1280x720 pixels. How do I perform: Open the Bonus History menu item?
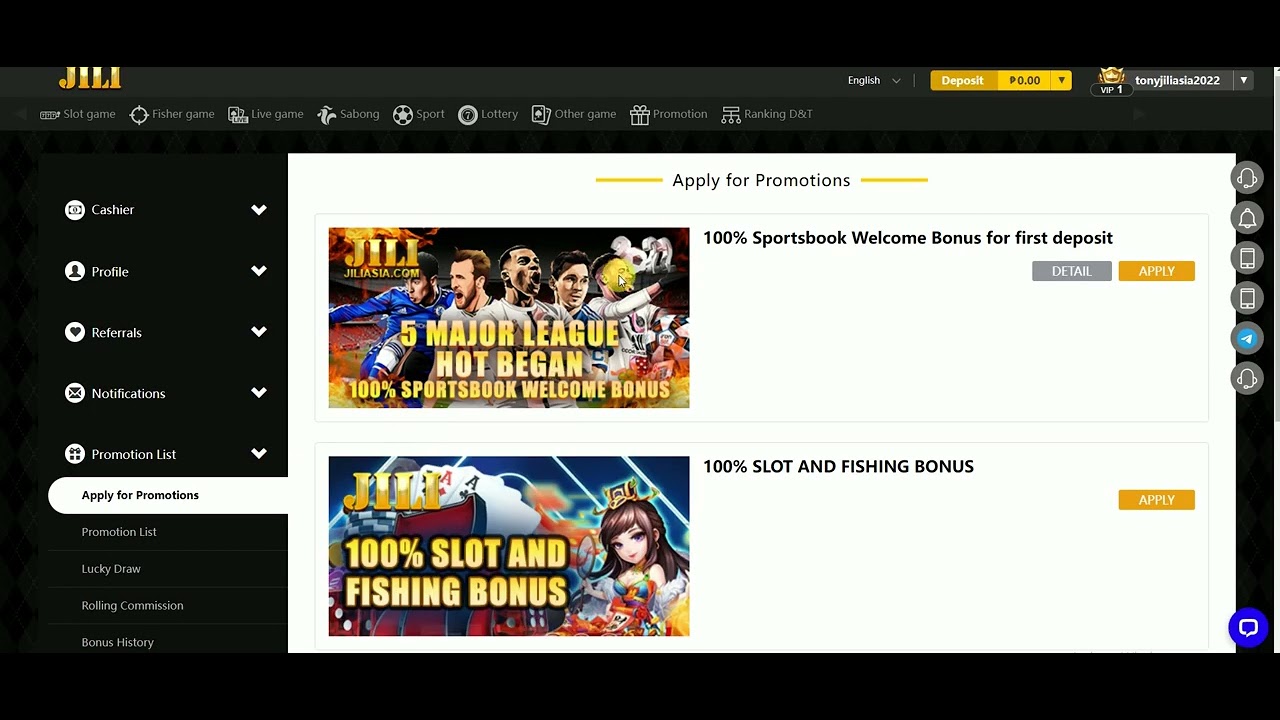click(168, 642)
